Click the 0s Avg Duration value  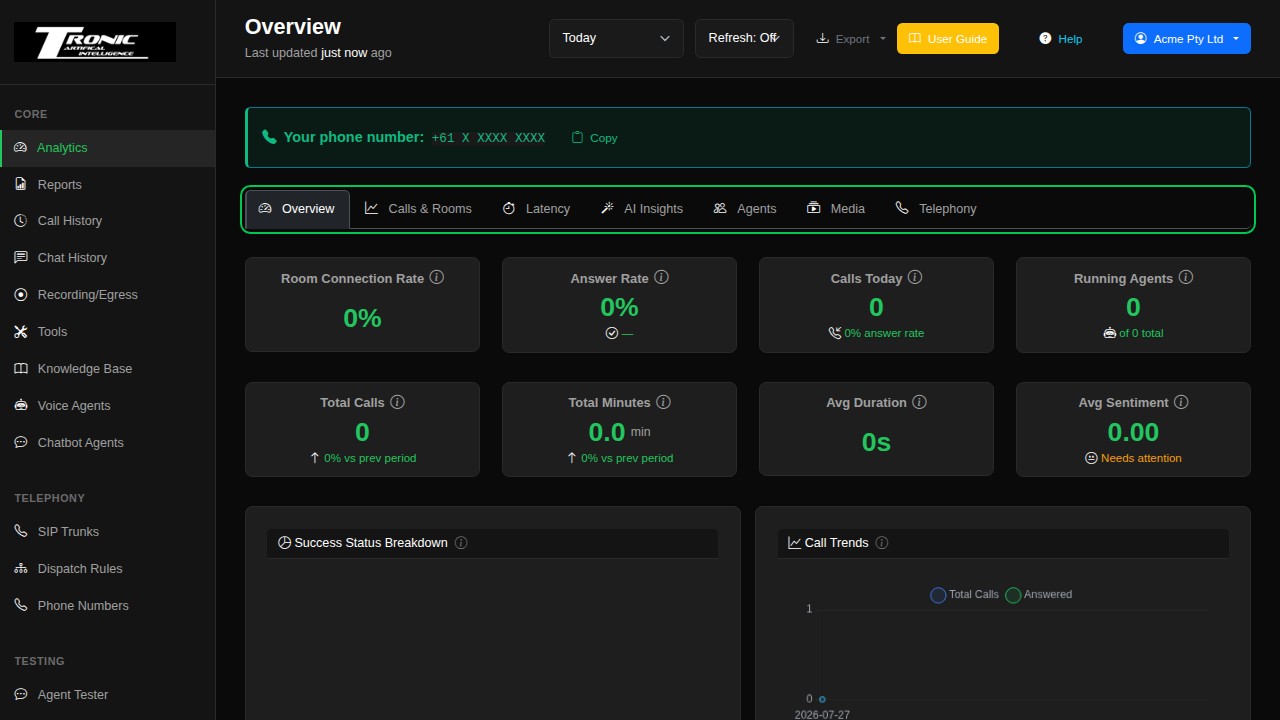pyautogui.click(x=876, y=442)
